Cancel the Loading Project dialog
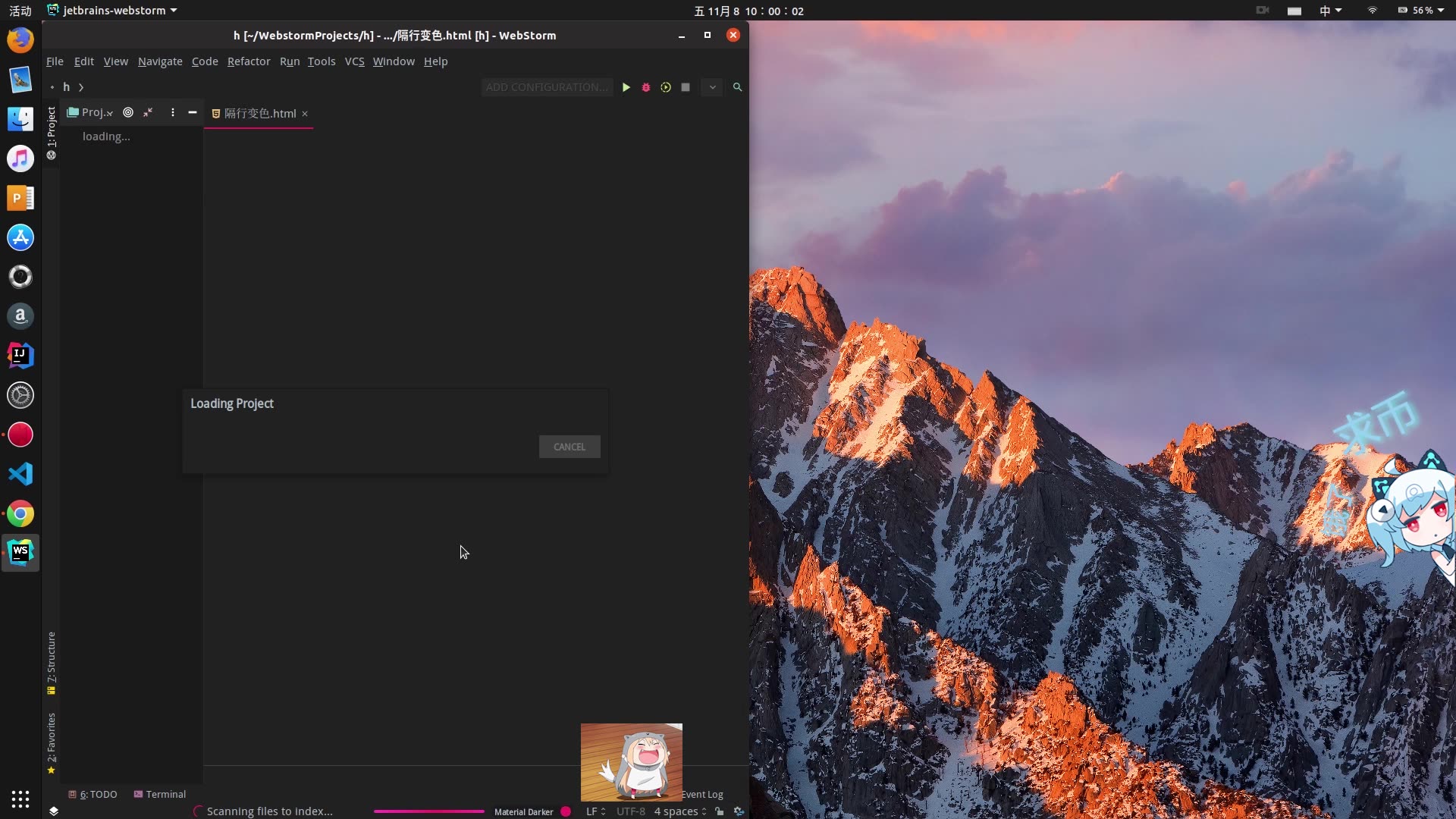The width and height of the screenshot is (1456, 819). coord(569,446)
